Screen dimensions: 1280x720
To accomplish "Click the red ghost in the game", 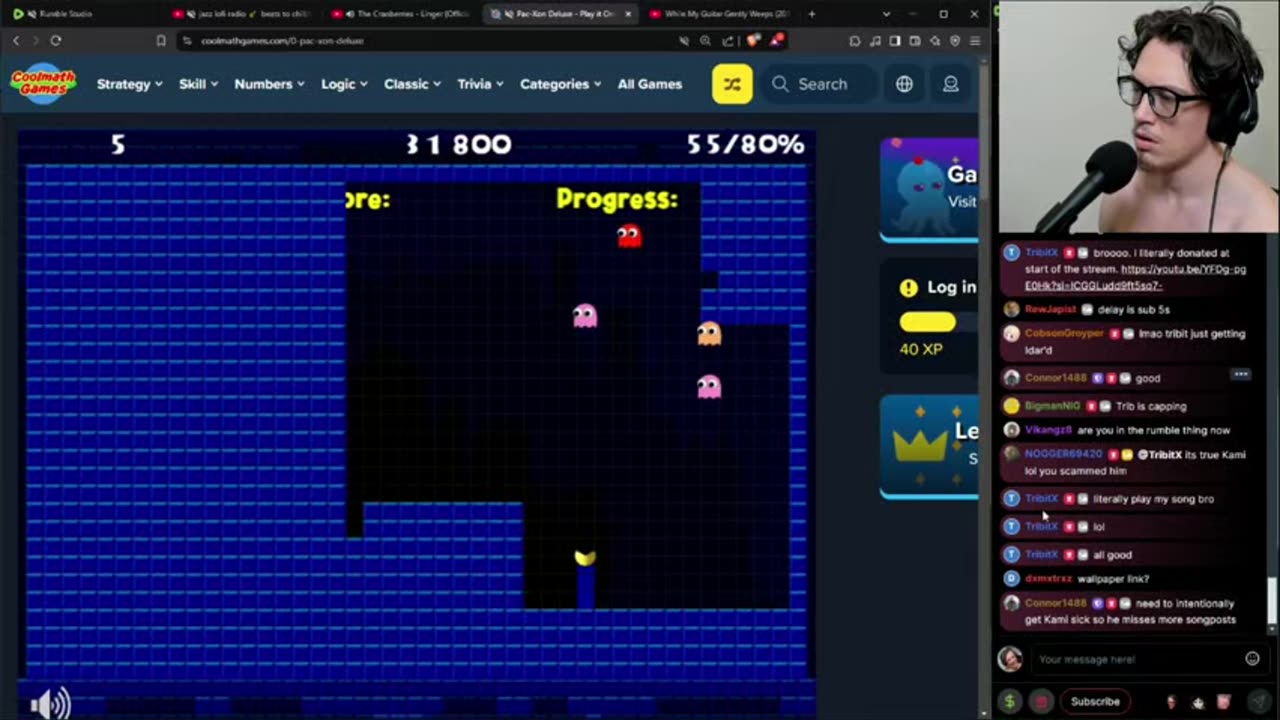I will pos(629,236).
